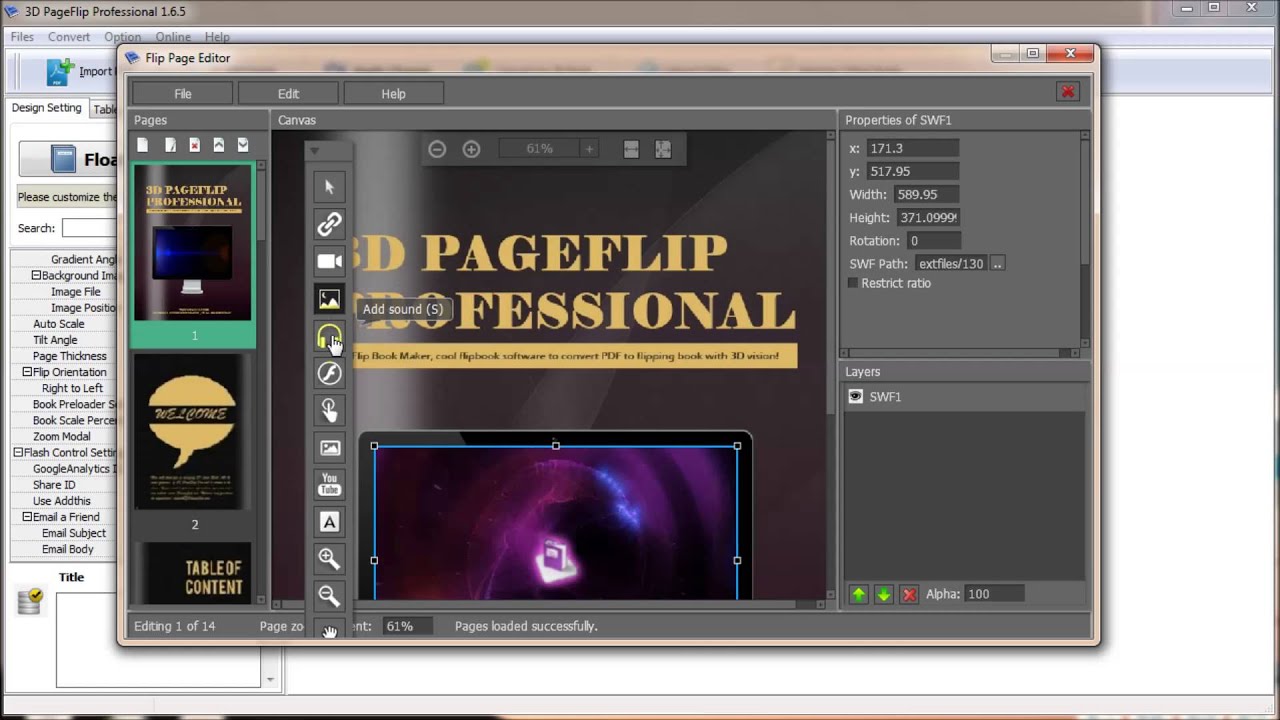Open the Files menu in main window
Viewport: 1280px width, 720px height.
(x=22, y=37)
